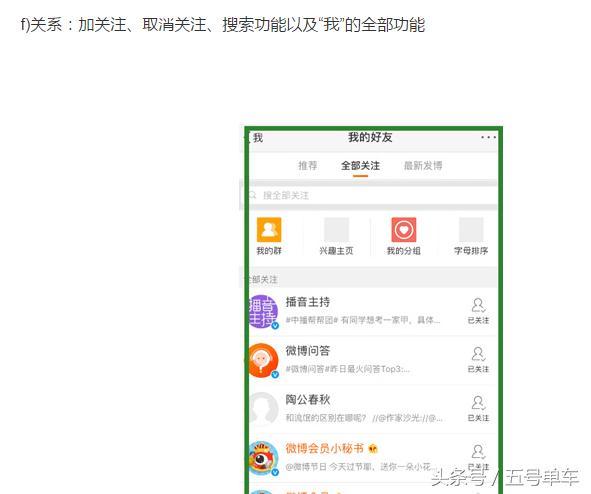
Task: Toggle 已关注 for 播音主持
Action: point(478,311)
